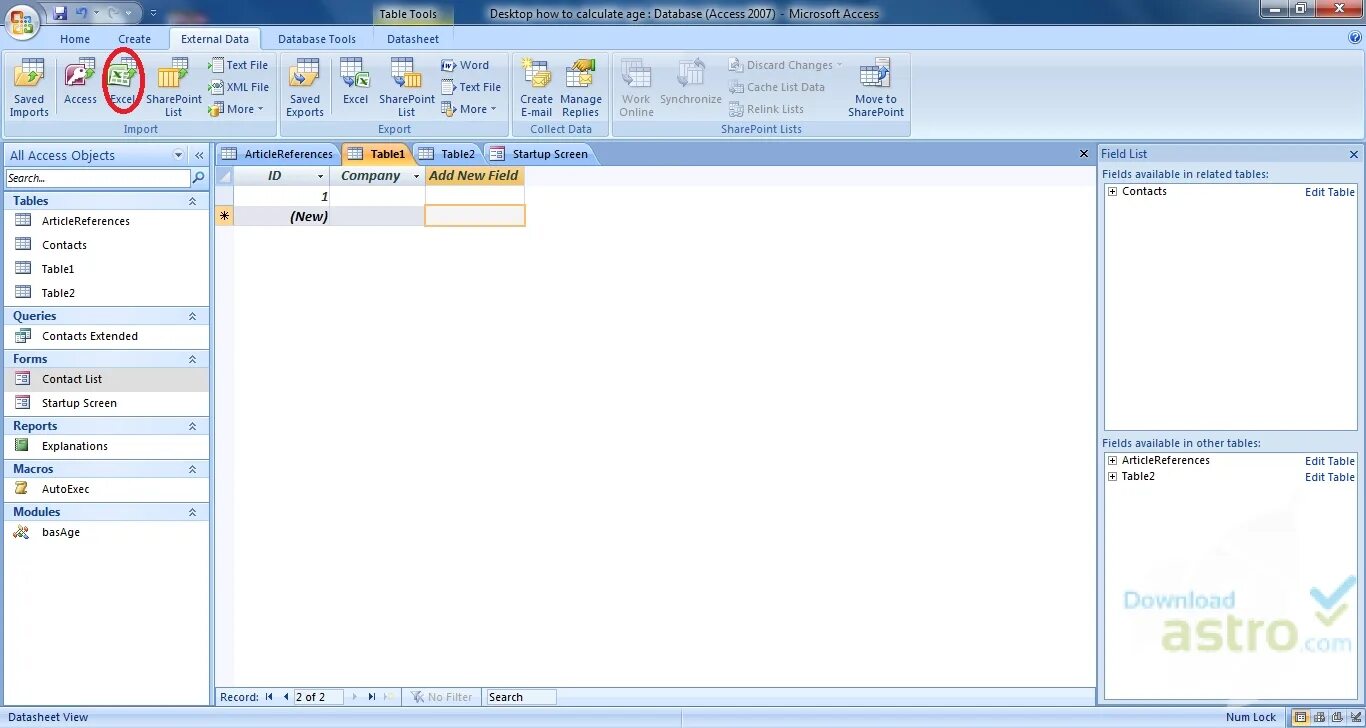Click the record navigator Search field
Screen dimensions: 1366x728
(521, 697)
